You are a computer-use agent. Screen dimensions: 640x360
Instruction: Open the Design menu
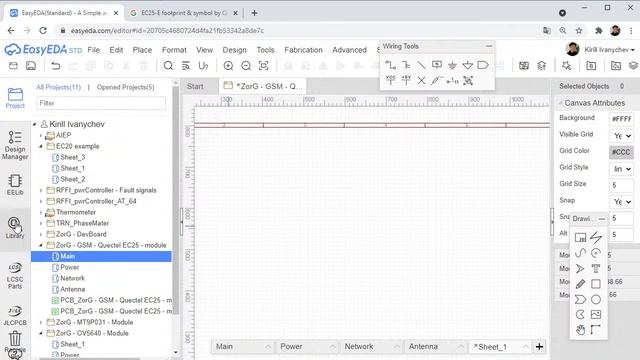click(234, 50)
